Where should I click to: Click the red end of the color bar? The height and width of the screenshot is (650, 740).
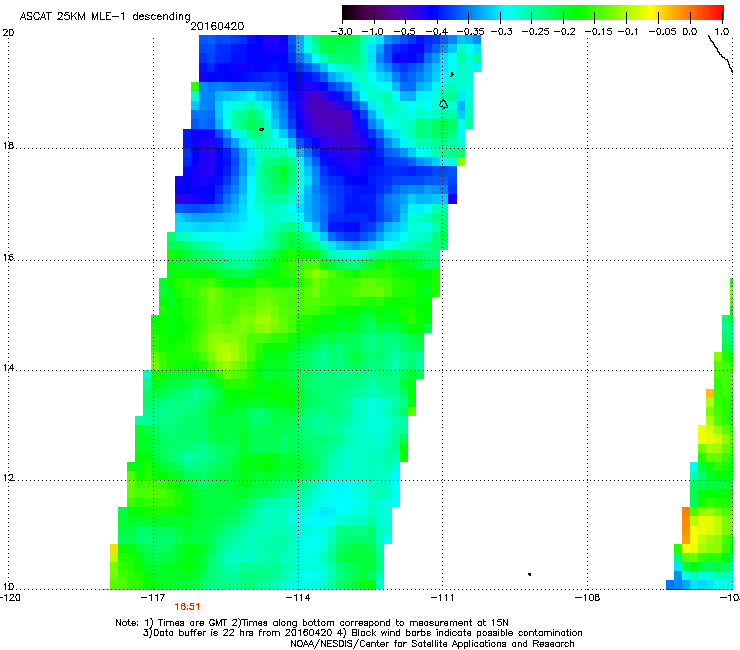coord(717,13)
